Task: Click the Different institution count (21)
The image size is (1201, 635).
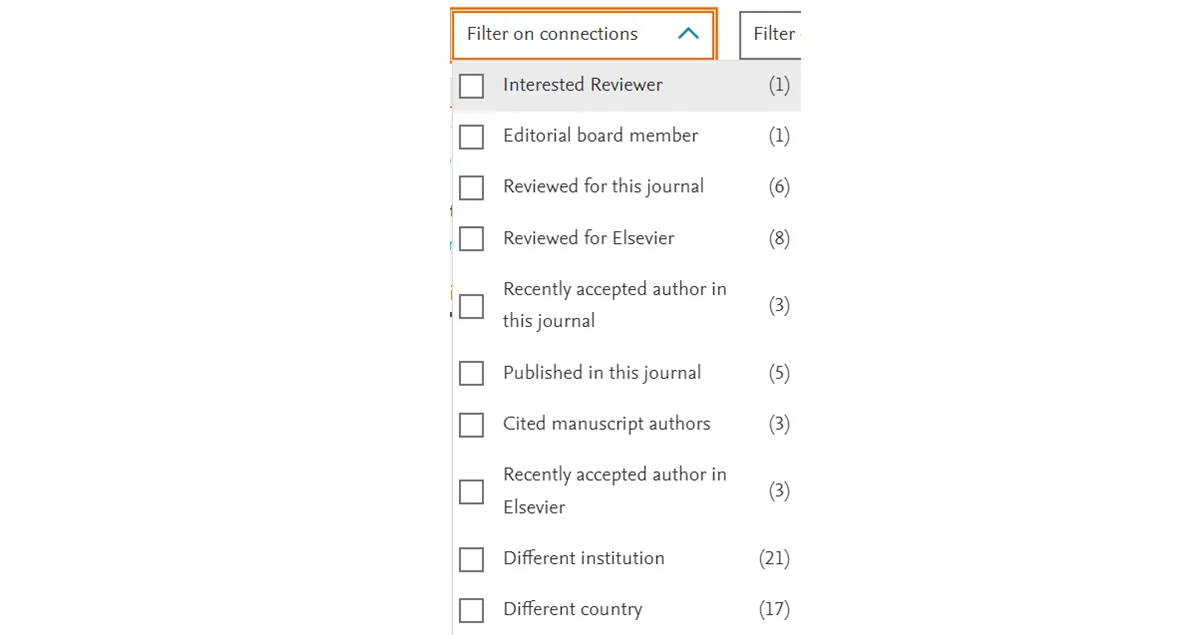Action: [774, 559]
